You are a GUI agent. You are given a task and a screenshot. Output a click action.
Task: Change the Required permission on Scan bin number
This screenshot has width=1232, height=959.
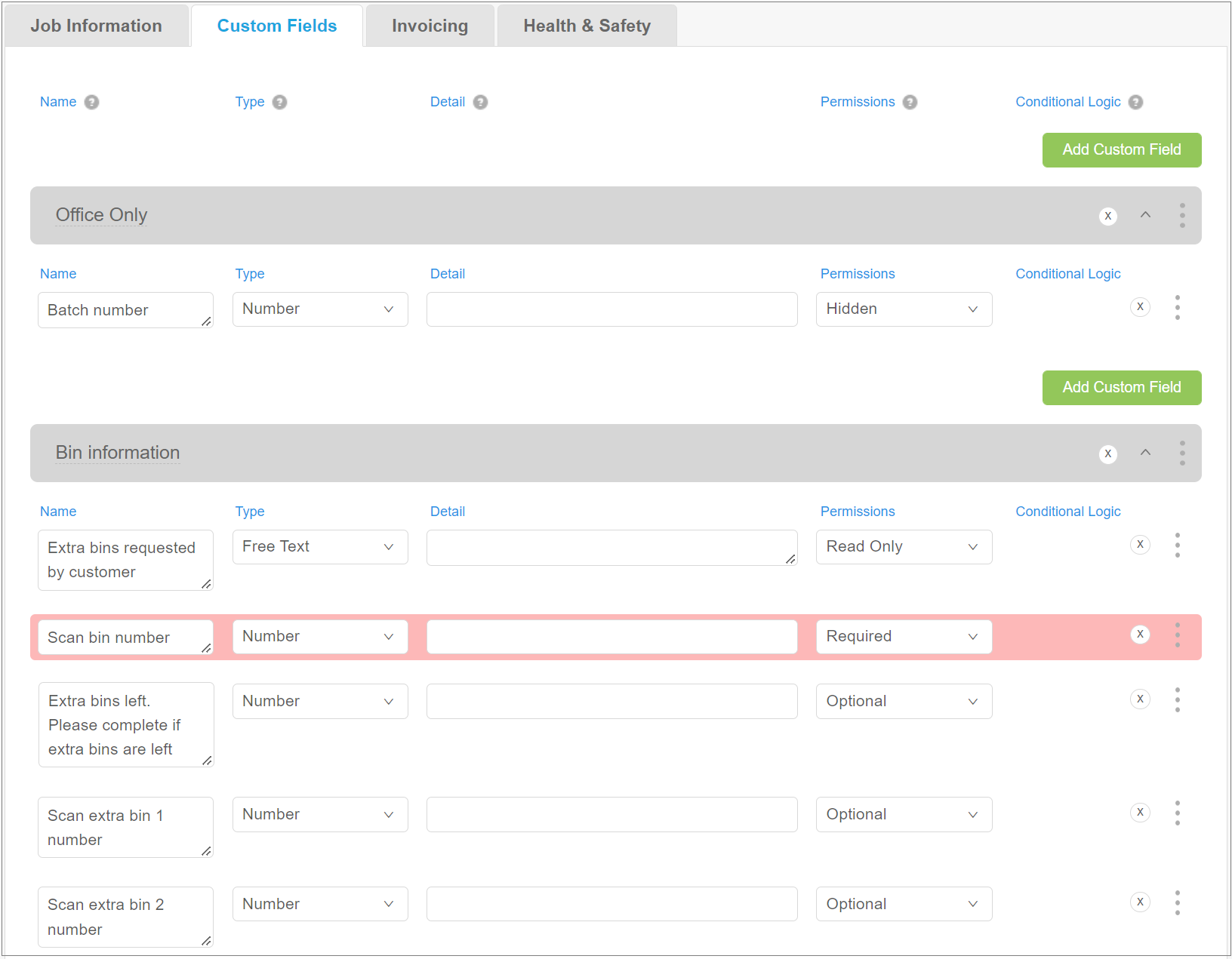[903, 636]
